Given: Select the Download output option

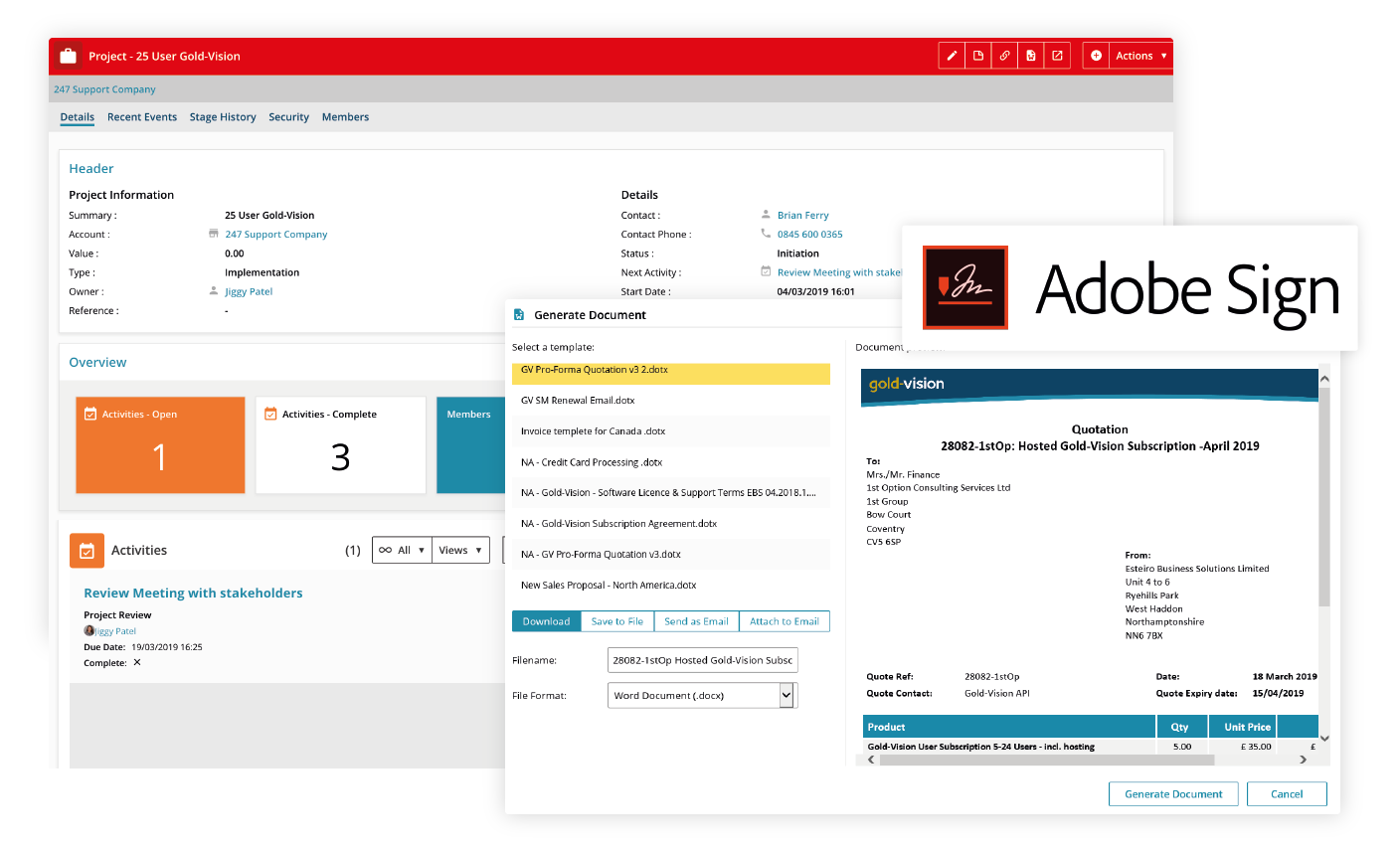Looking at the screenshot, I should pyautogui.click(x=546, y=621).
